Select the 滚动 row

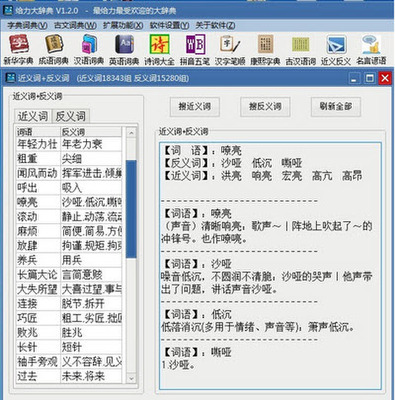[69, 217]
